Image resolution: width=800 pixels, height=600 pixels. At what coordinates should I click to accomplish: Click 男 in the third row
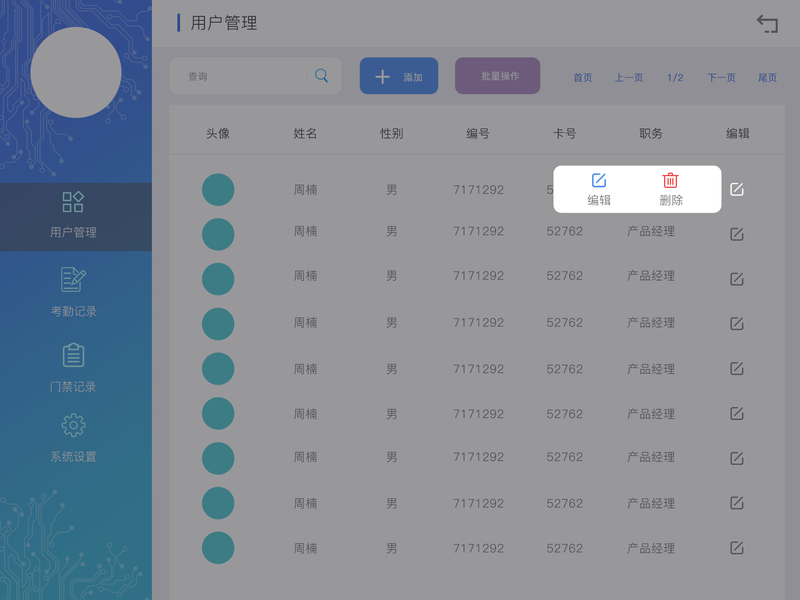point(391,276)
